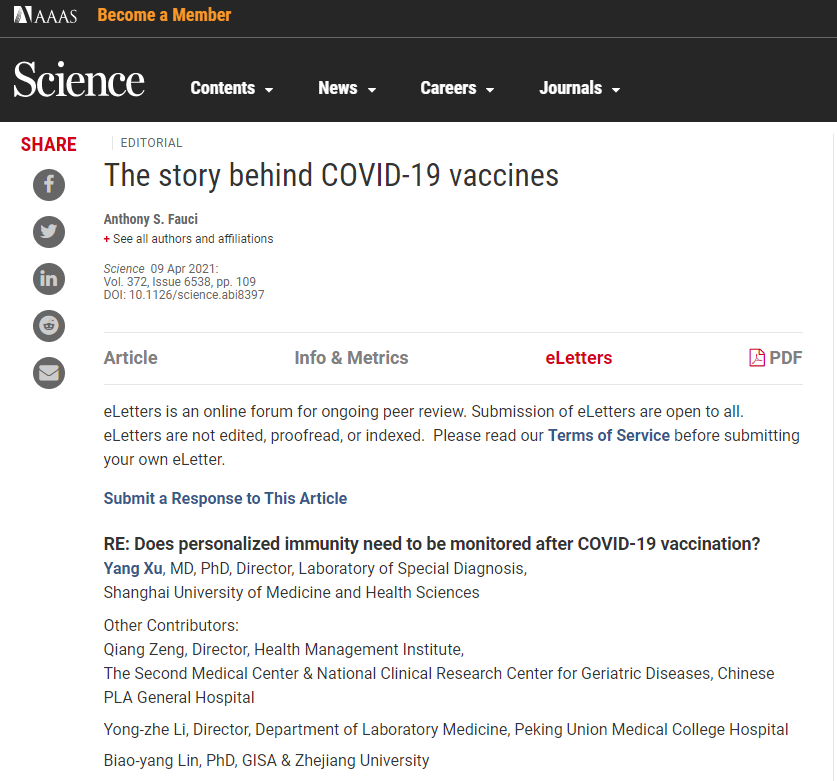Expand the Careers dropdown
Image resolution: width=837 pixels, height=781 pixels.
[x=457, y=88]
